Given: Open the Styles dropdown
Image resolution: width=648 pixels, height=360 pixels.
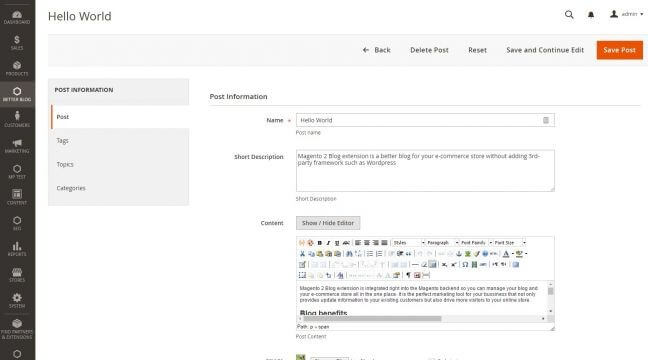Looking at the screenshot, I should tap(409, 243).
